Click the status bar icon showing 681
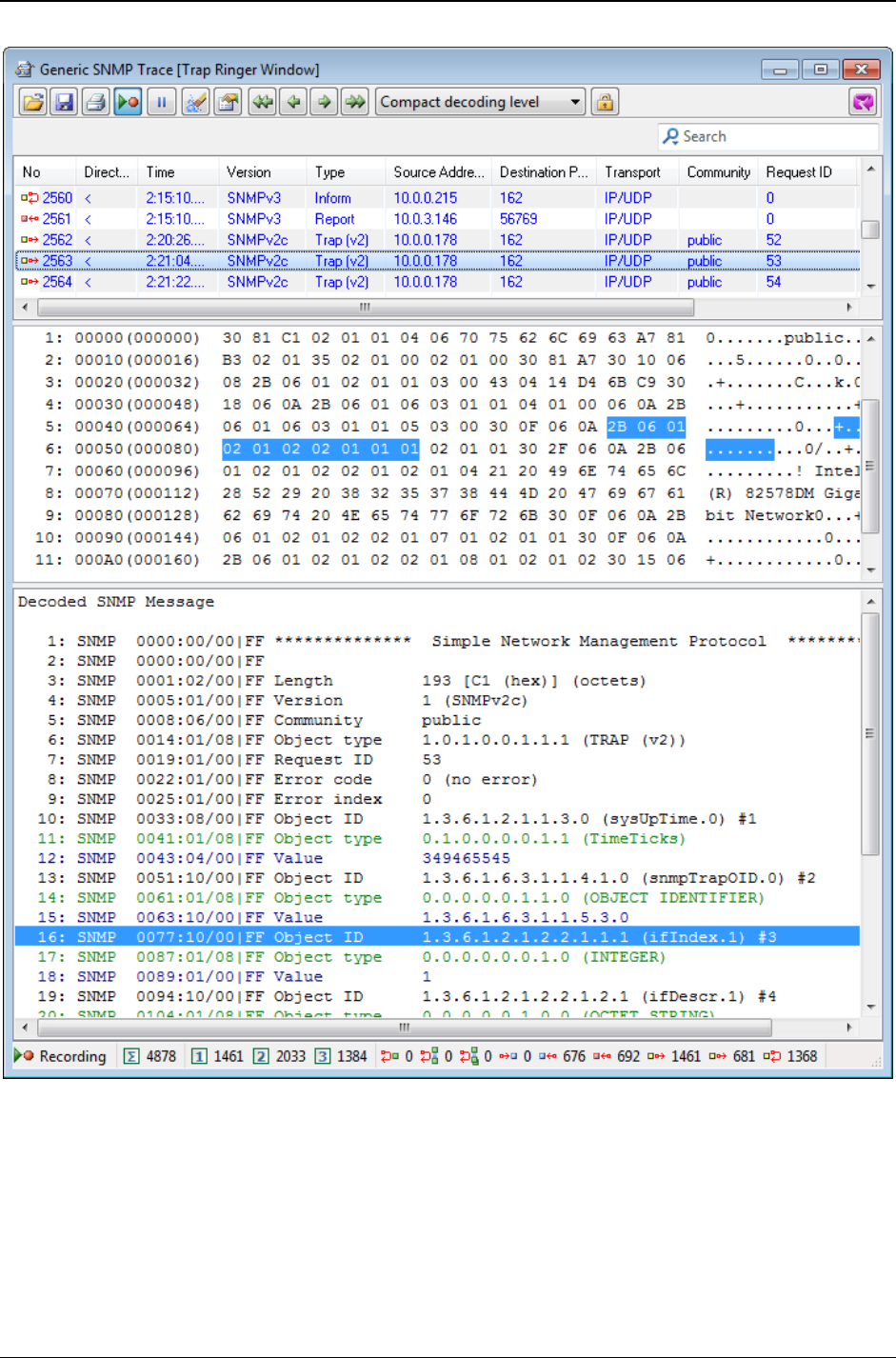Image resolution: width=896 pixels, height=1358 pixels. pos(717,1056)
